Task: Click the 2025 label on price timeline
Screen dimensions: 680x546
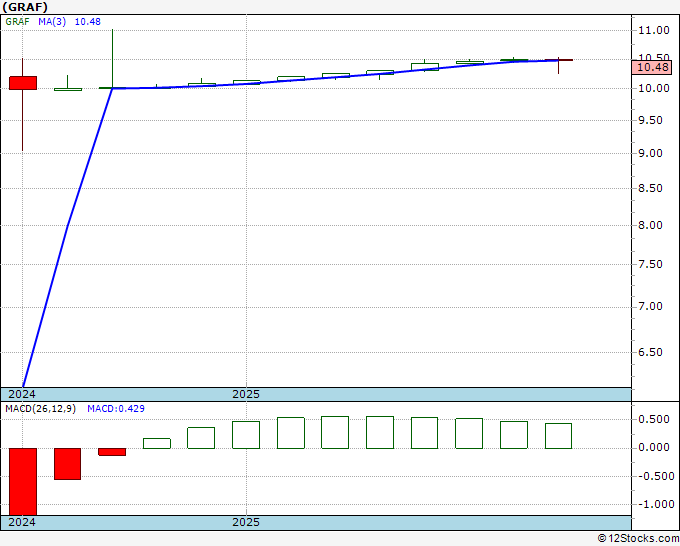Action: pyautogui.click(x=246, y=394)
